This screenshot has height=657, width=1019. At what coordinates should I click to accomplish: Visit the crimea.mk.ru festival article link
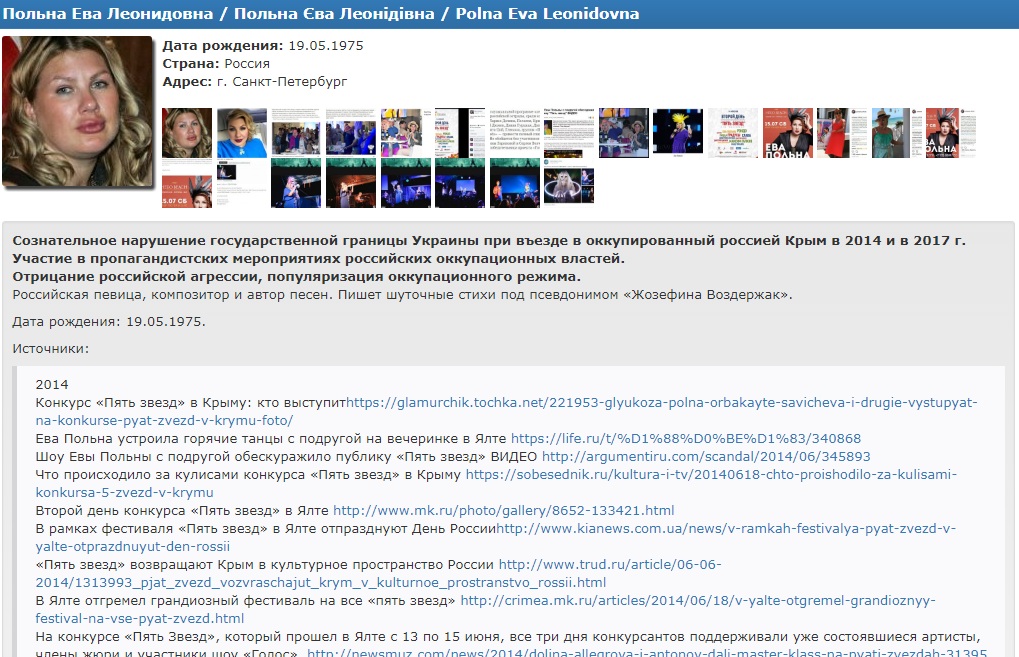(x=711, y=601)
